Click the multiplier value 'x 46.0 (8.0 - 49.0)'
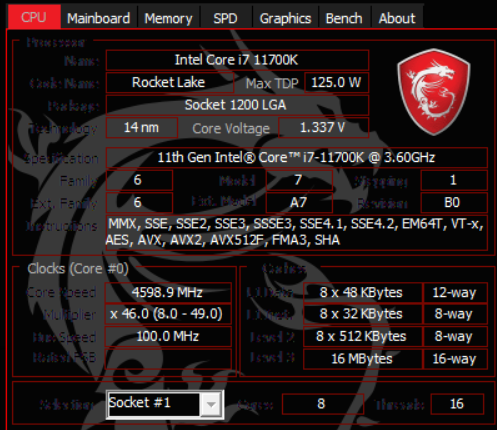 [x=168, y=314]
